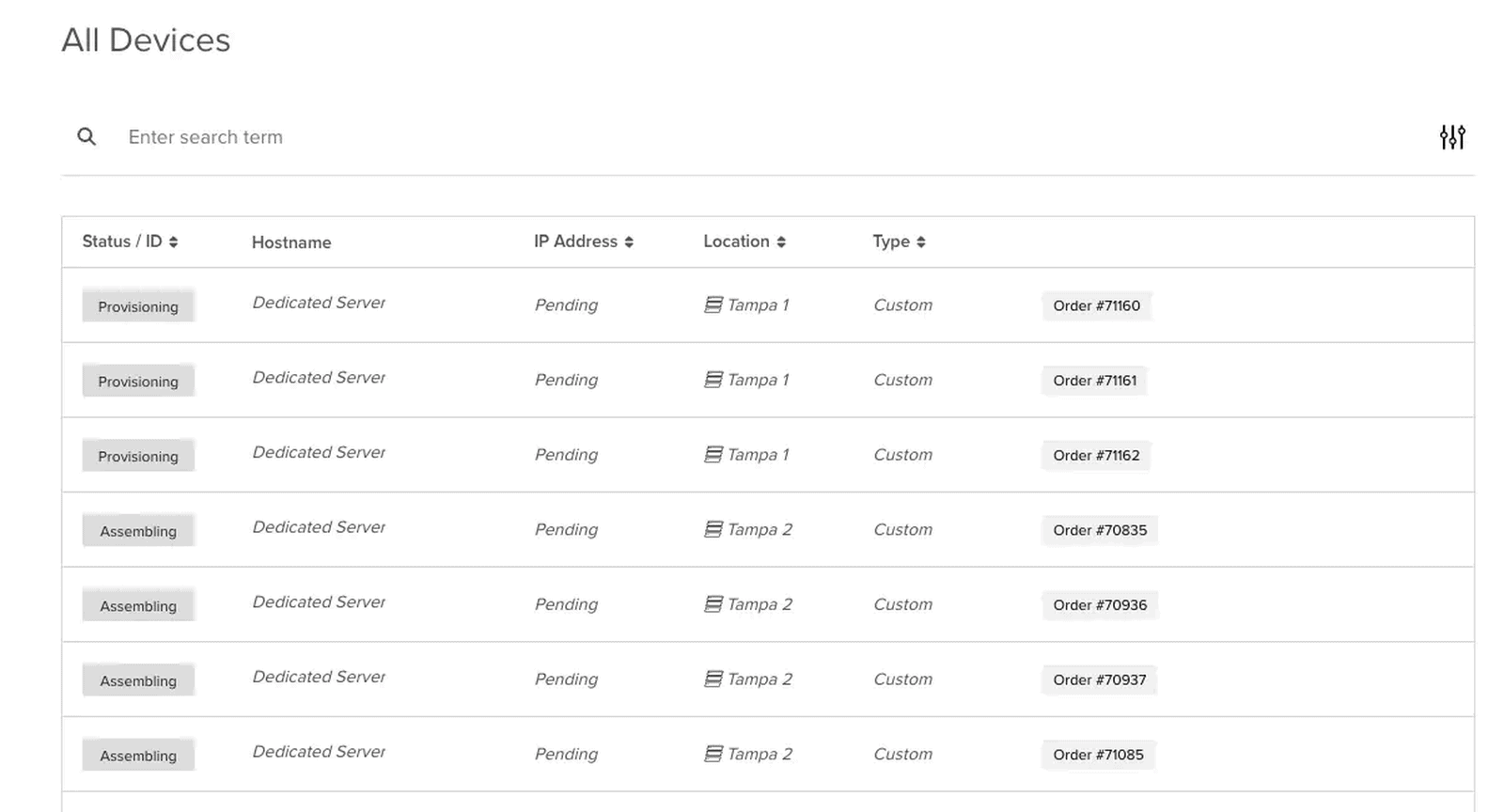Select Dedicated Server hostname in Order #71162 row
Image resolution: width=1504 pixels, height=812 pixels.
319,452
